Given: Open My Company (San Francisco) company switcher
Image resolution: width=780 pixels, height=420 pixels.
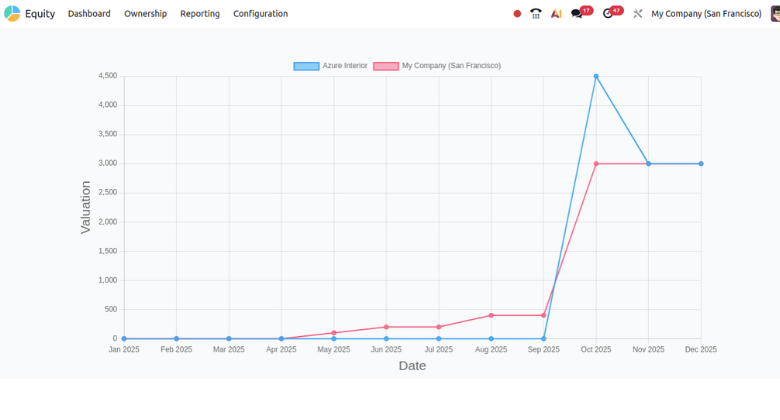Looking at the screenshot, I should [706, 14].
